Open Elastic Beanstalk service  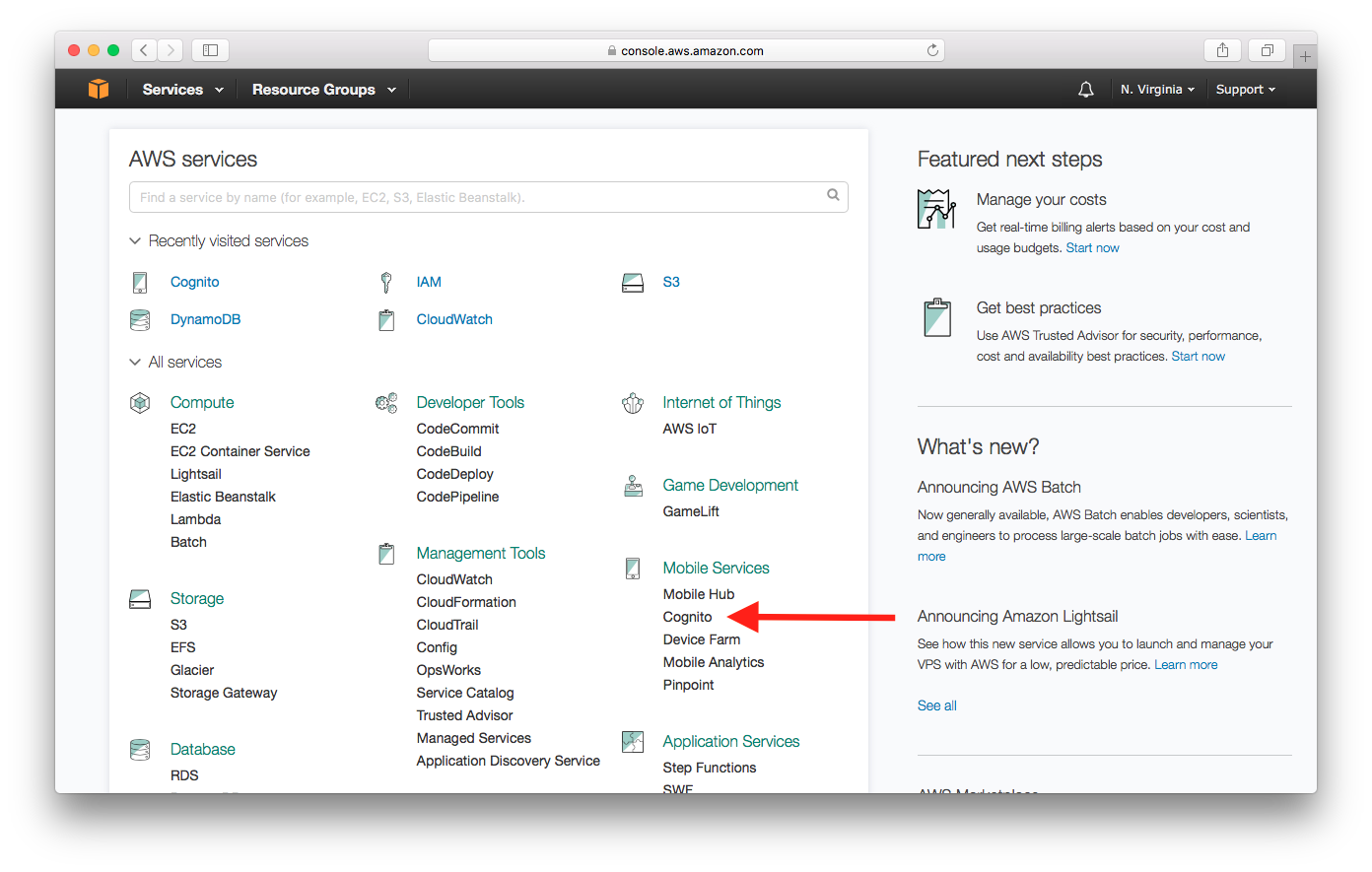coord(223,497)
